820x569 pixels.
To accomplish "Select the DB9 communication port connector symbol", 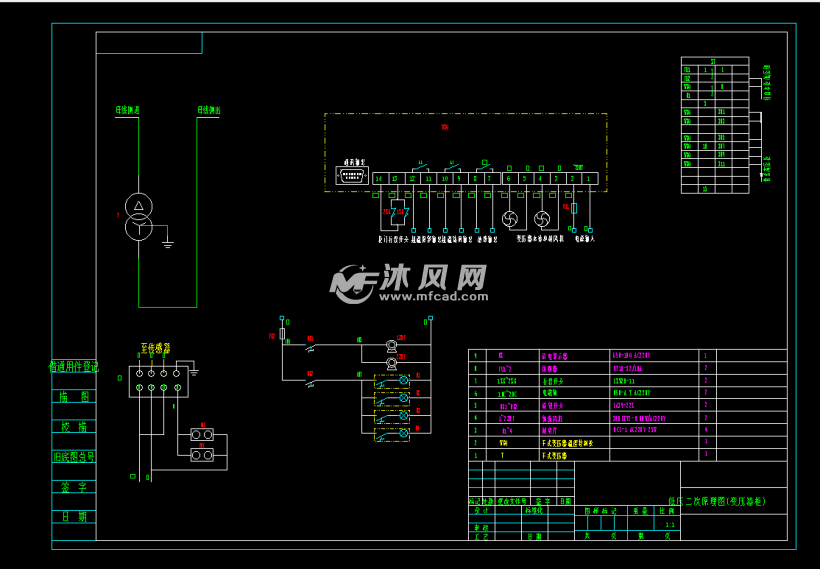I will [x=351, y=176].
